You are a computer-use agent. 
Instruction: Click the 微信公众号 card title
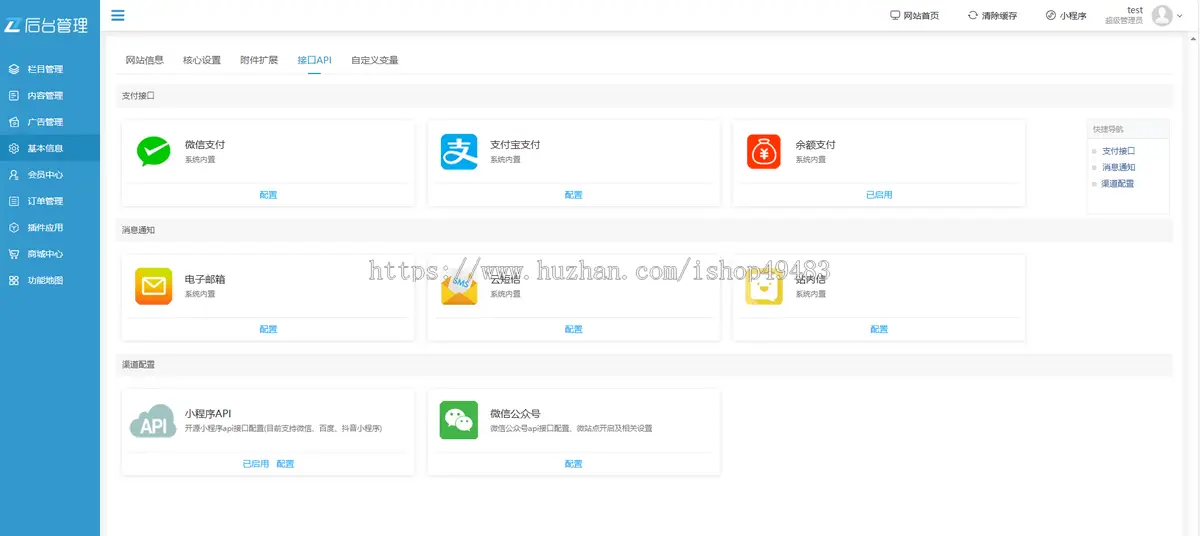[515, 413]
